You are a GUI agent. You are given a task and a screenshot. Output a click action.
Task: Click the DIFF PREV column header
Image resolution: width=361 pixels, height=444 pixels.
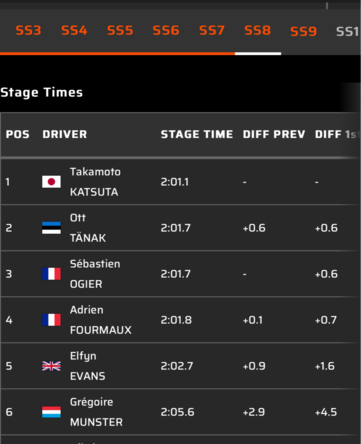tap(274, 134)
